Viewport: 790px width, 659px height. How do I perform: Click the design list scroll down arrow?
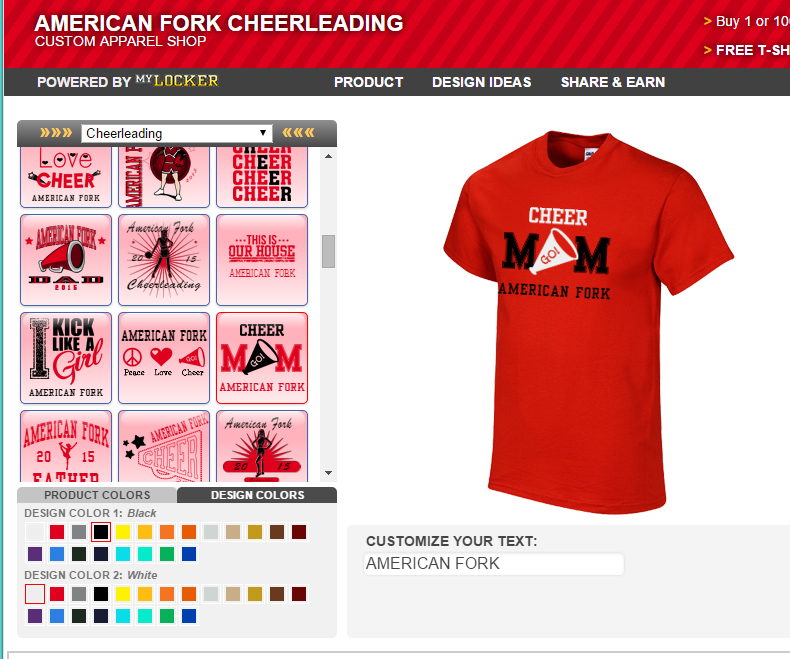(x=328, y=473)
